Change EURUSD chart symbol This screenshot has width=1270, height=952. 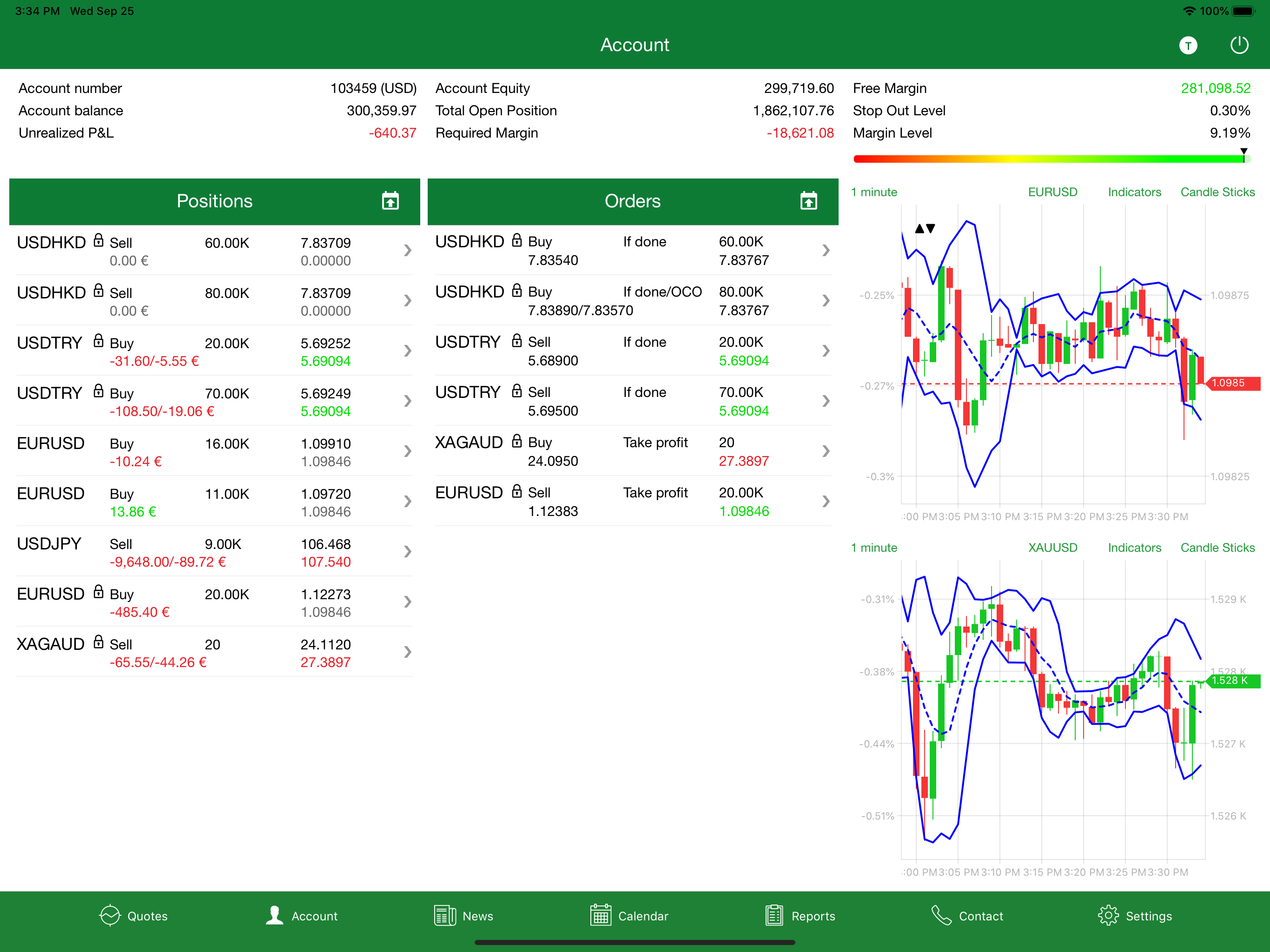coord(1052,192)
